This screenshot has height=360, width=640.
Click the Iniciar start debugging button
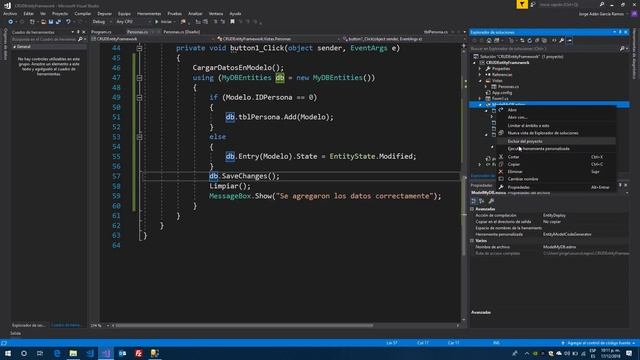pyautogui.click(x=164, y=22)
